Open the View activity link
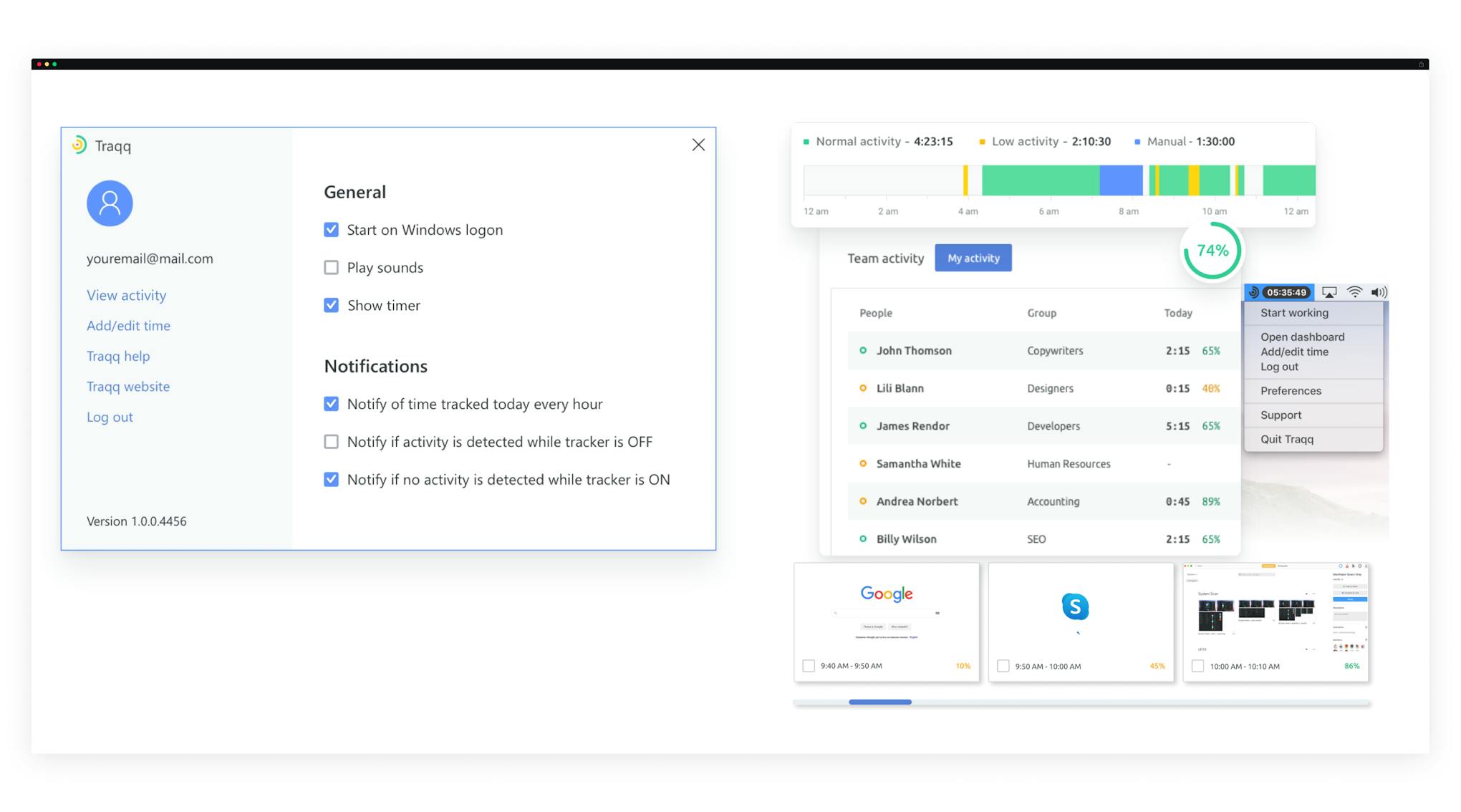1461x812 pixels. point(127,295)
